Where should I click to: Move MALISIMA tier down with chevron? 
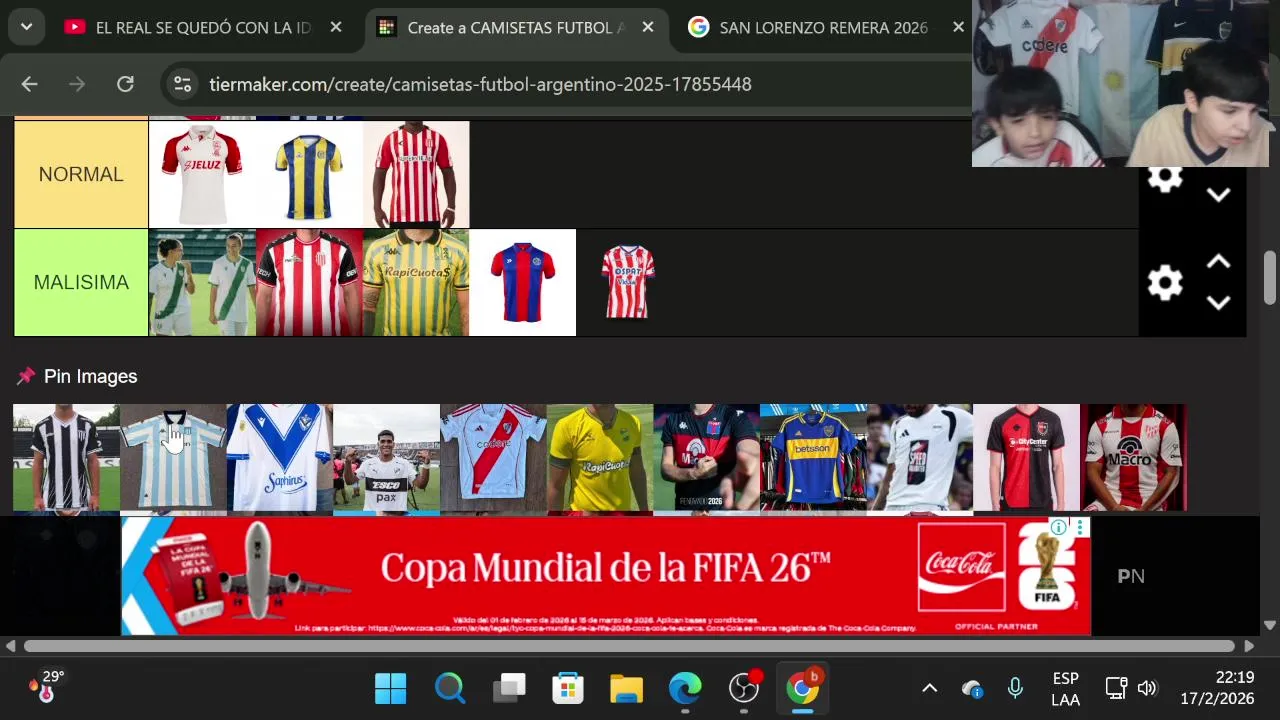tap(1218, 303)
